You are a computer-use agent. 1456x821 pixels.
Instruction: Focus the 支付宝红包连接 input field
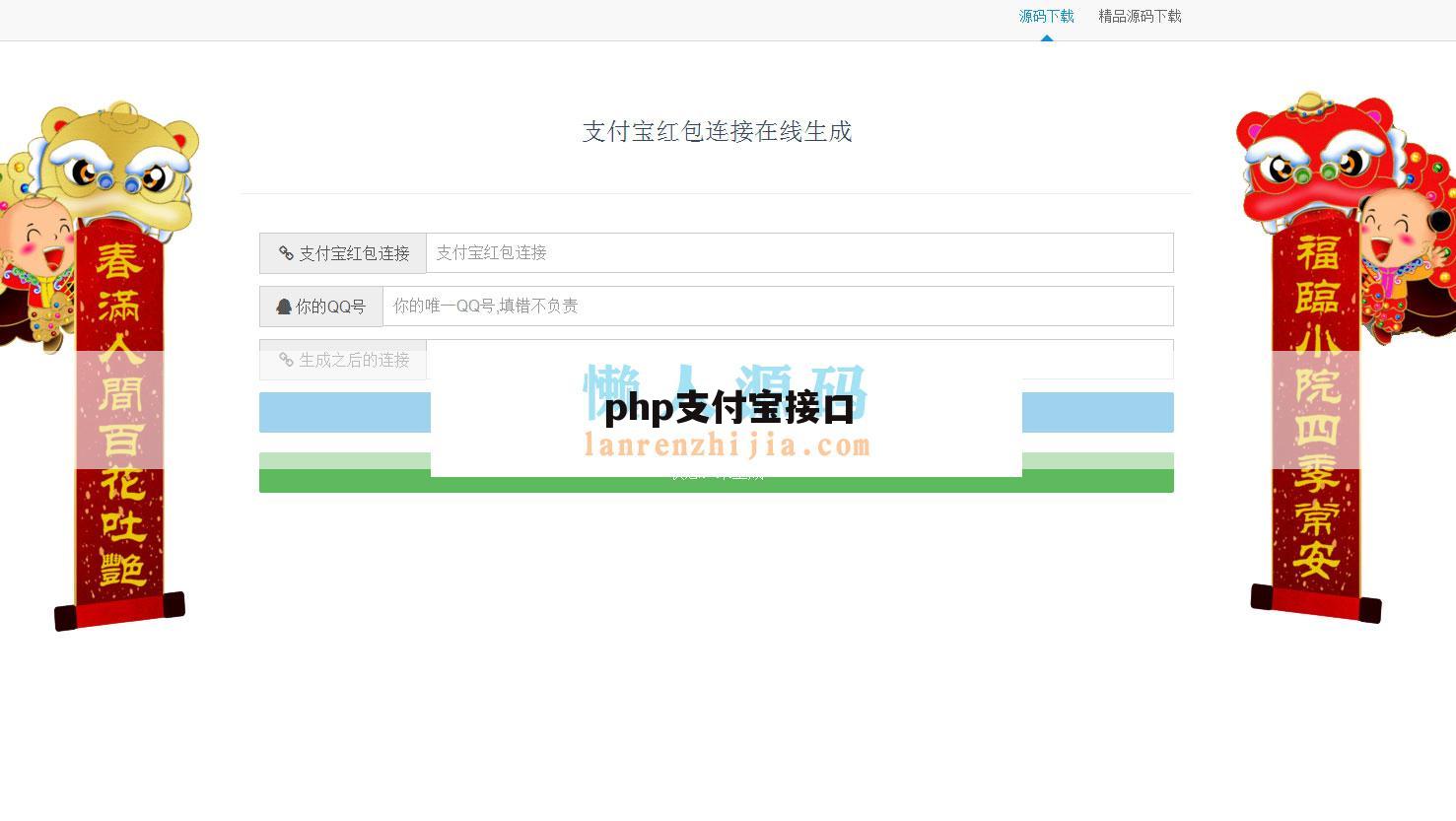pos(799,253)
